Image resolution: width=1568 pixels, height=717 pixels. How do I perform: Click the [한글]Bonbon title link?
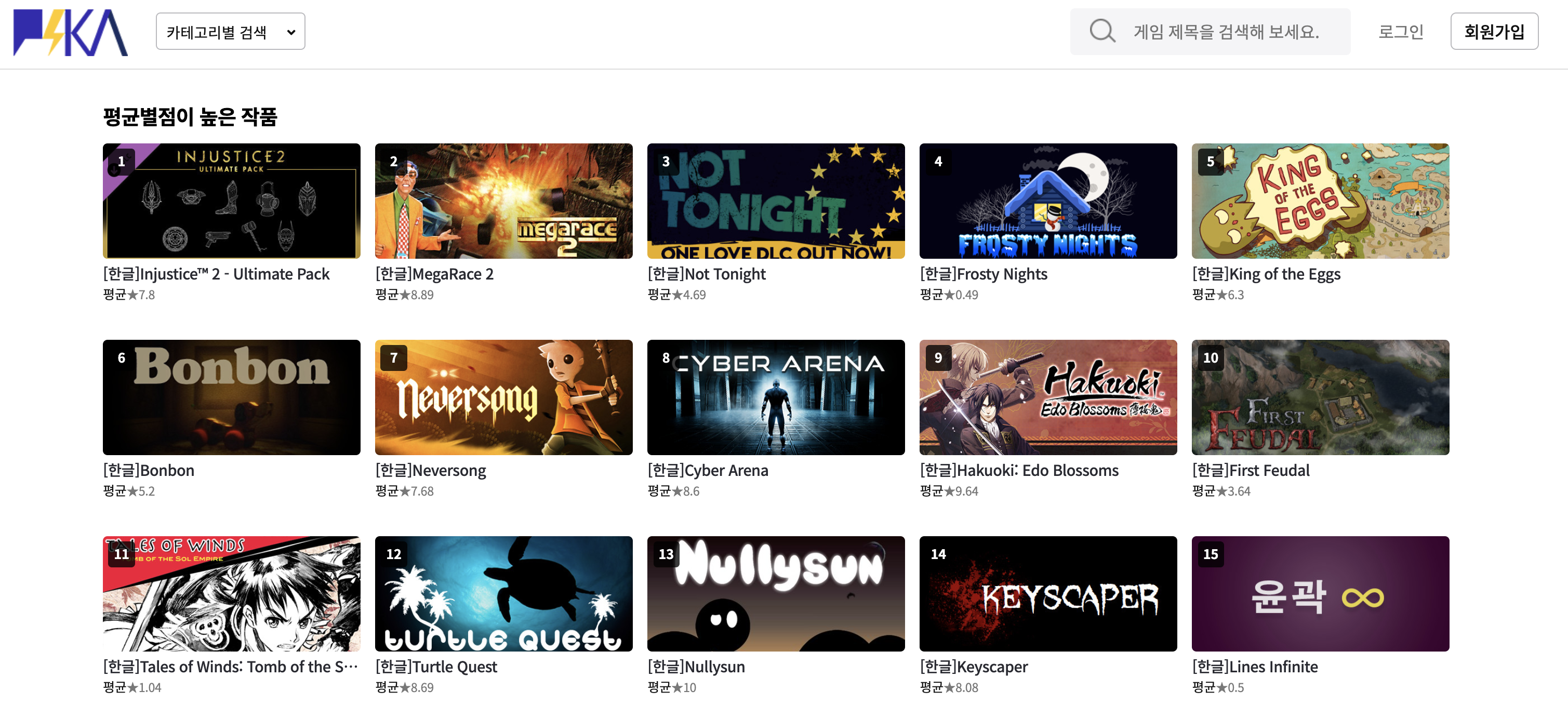[149, 471]
